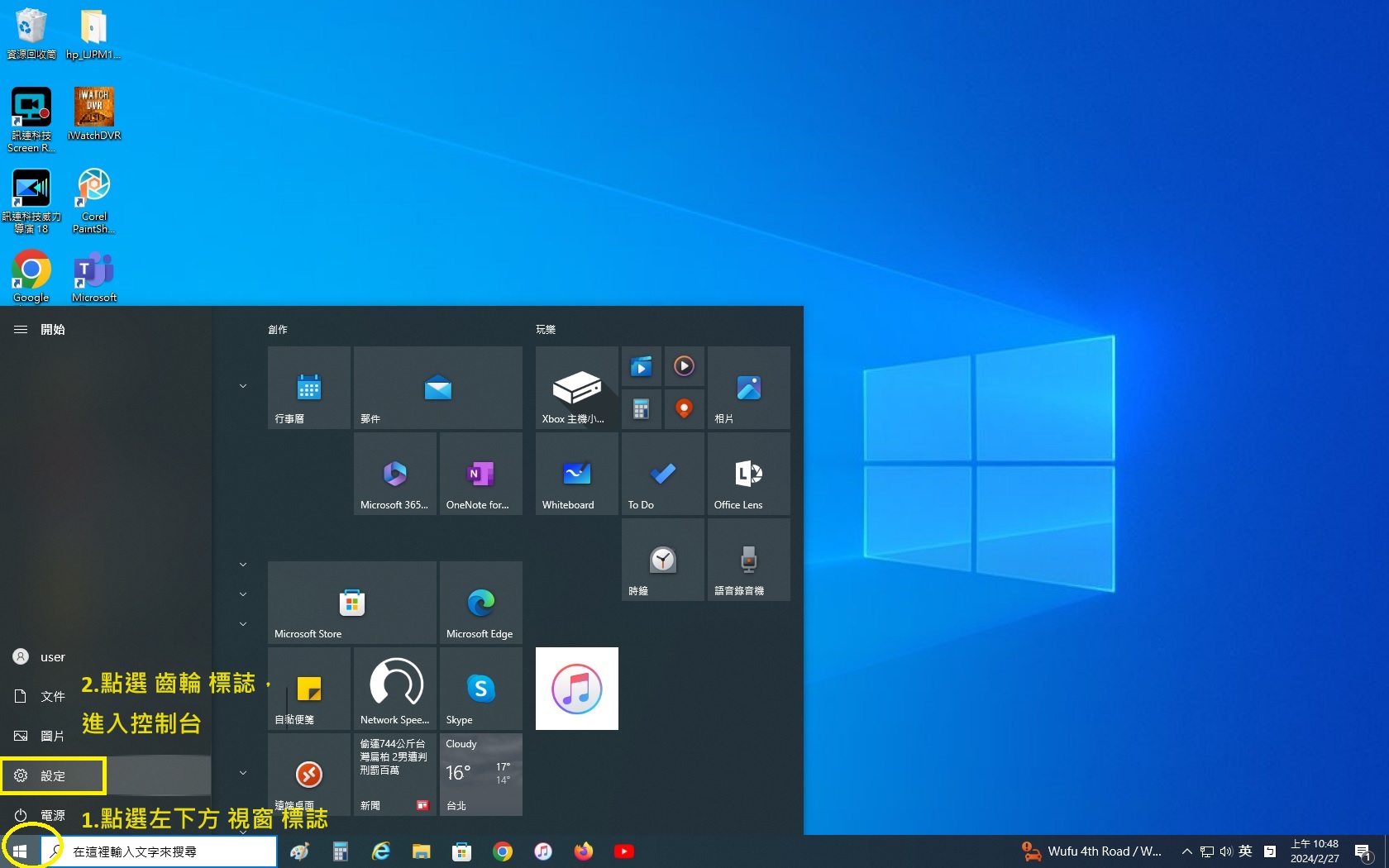This screenshot has width=1389, height=868.
Task: Open the 相片 photos tile
Action: click(x=749, y=388)
